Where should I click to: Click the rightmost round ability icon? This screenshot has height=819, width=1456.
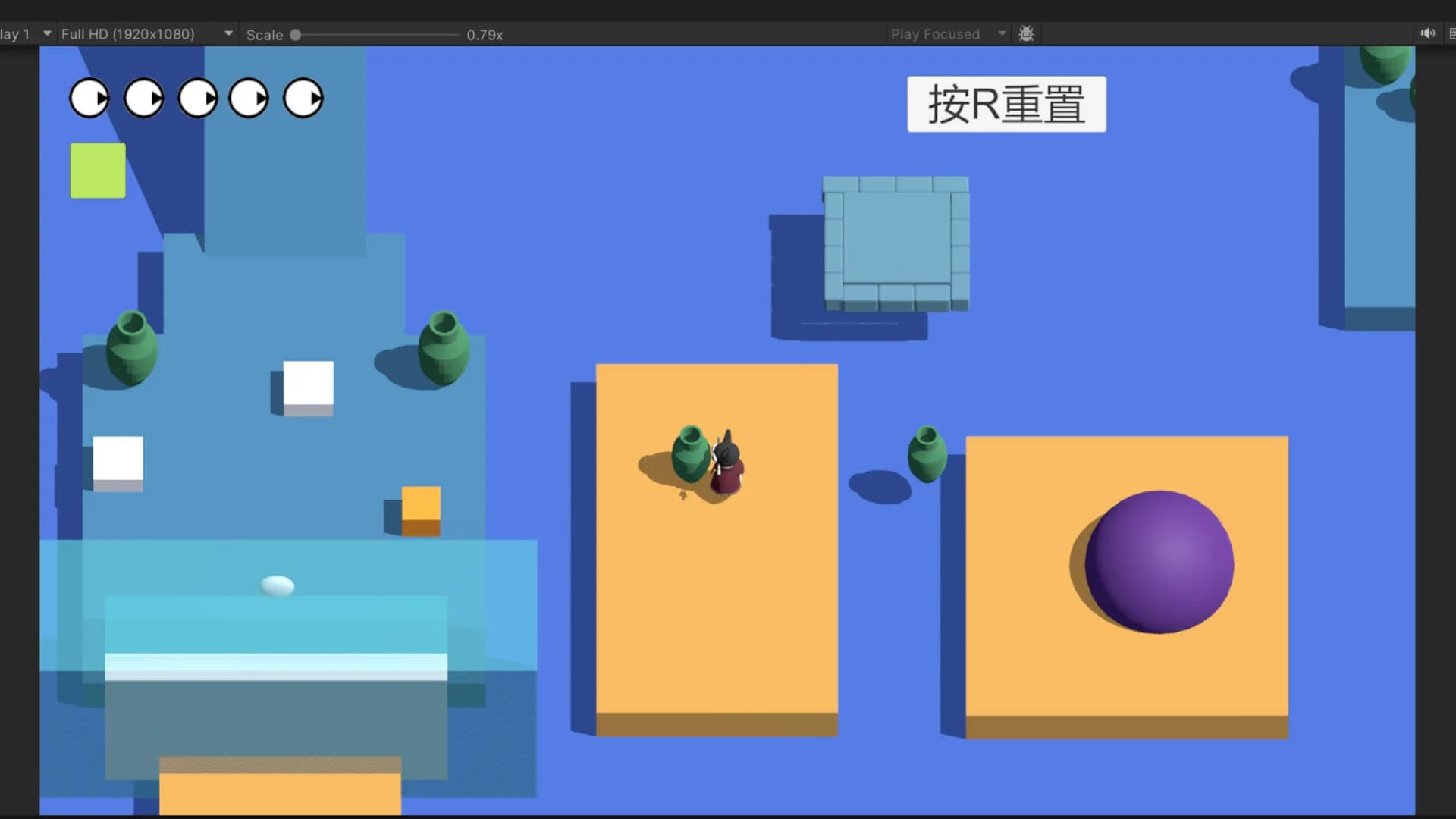pyautogui.click(x=303, y=98)
